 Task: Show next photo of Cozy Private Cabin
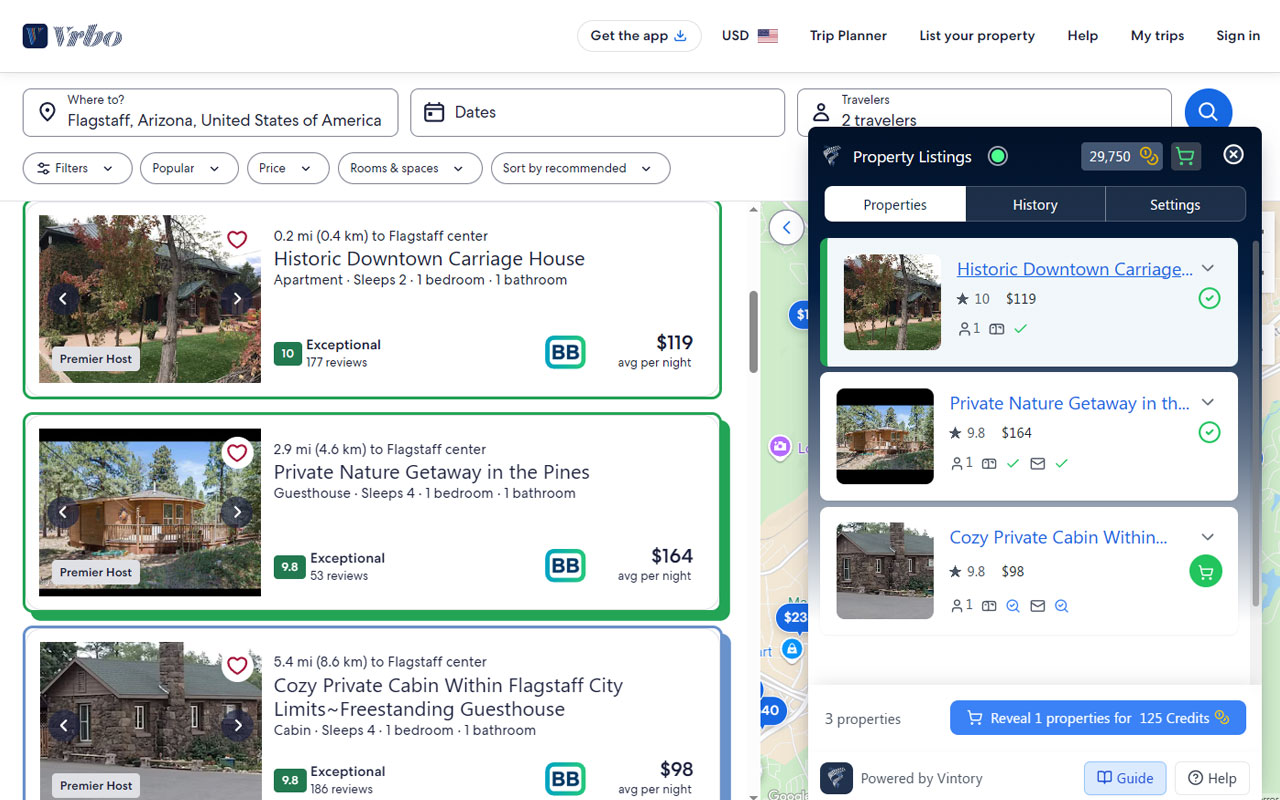coord(237,725)
